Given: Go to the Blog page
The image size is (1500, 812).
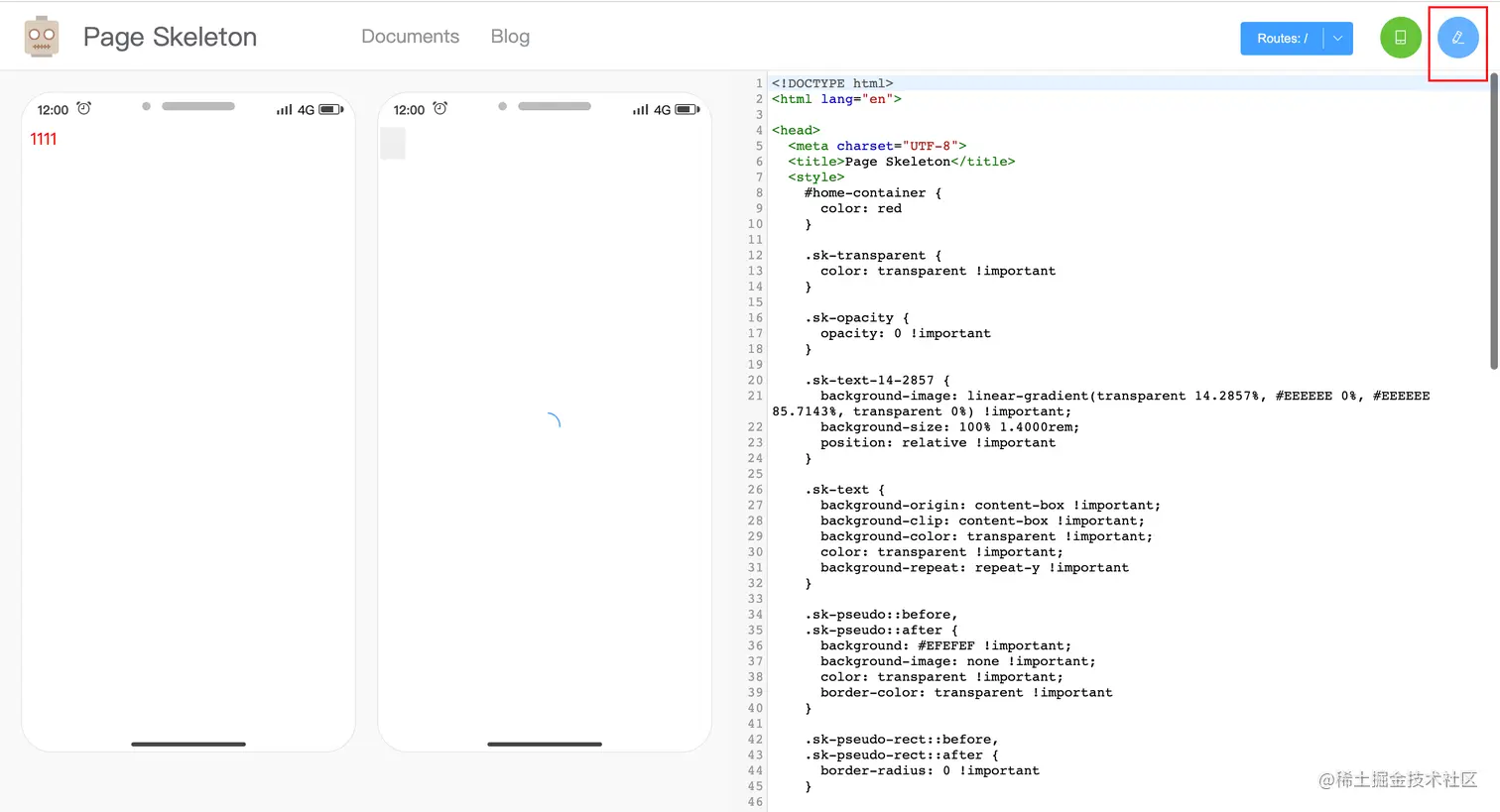Looking at the screenshot, I should tap(510, 37).
